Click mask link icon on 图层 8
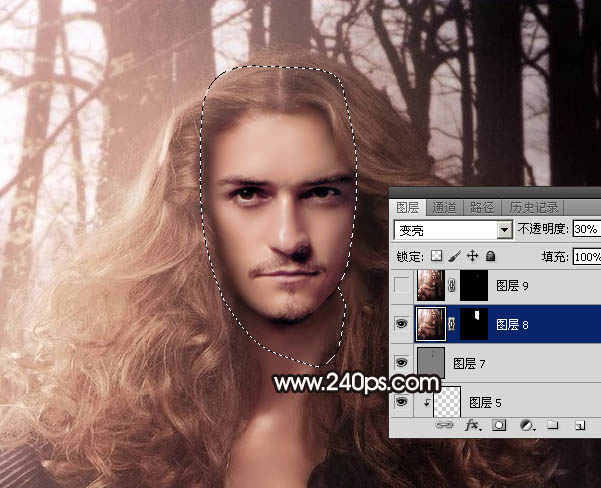 [x=452, y=324]
